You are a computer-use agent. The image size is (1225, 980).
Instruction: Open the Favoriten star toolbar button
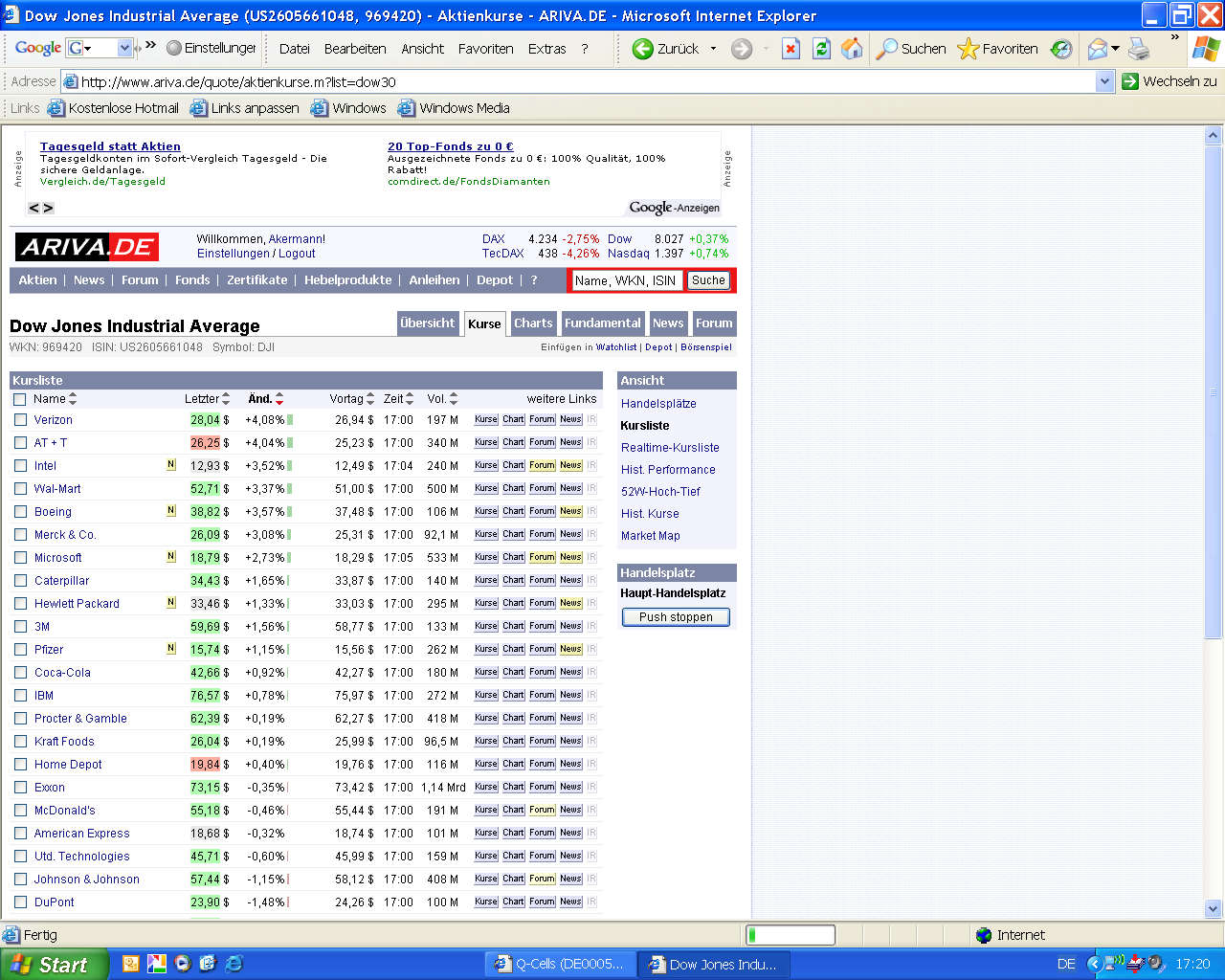[997, 49]
